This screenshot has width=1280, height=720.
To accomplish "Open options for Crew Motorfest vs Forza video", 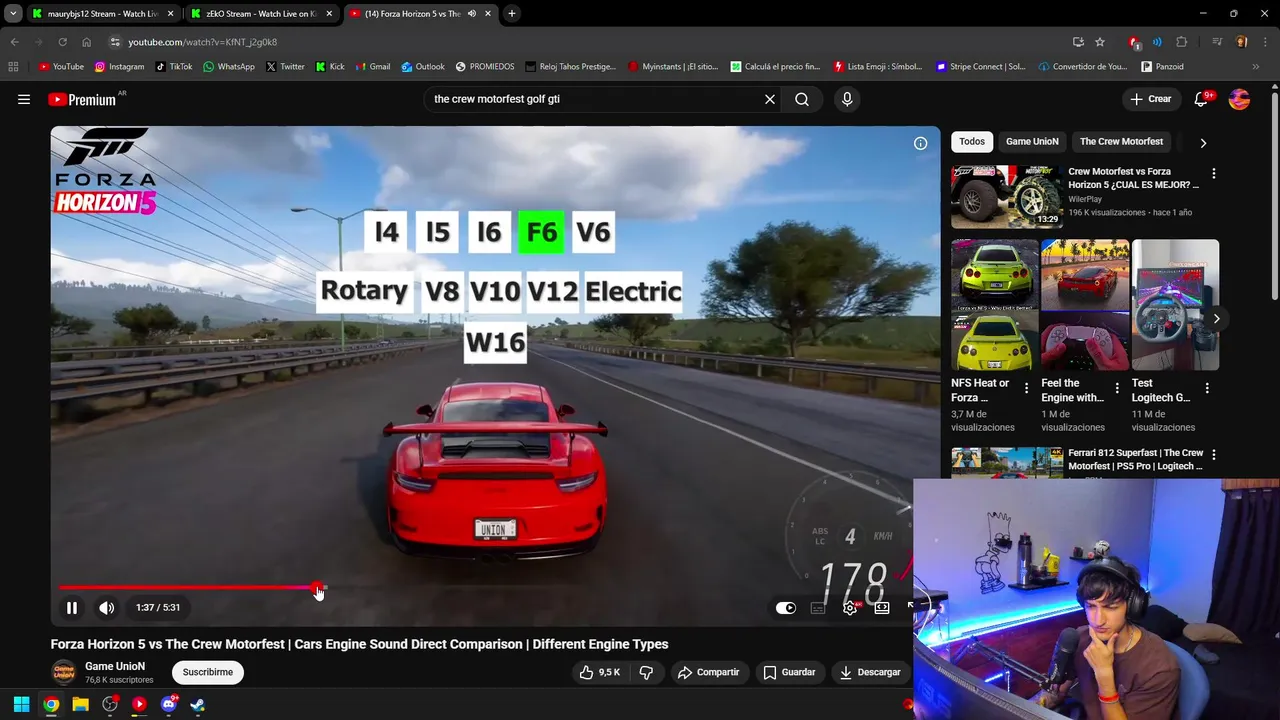I will [x=1214, y=173].
